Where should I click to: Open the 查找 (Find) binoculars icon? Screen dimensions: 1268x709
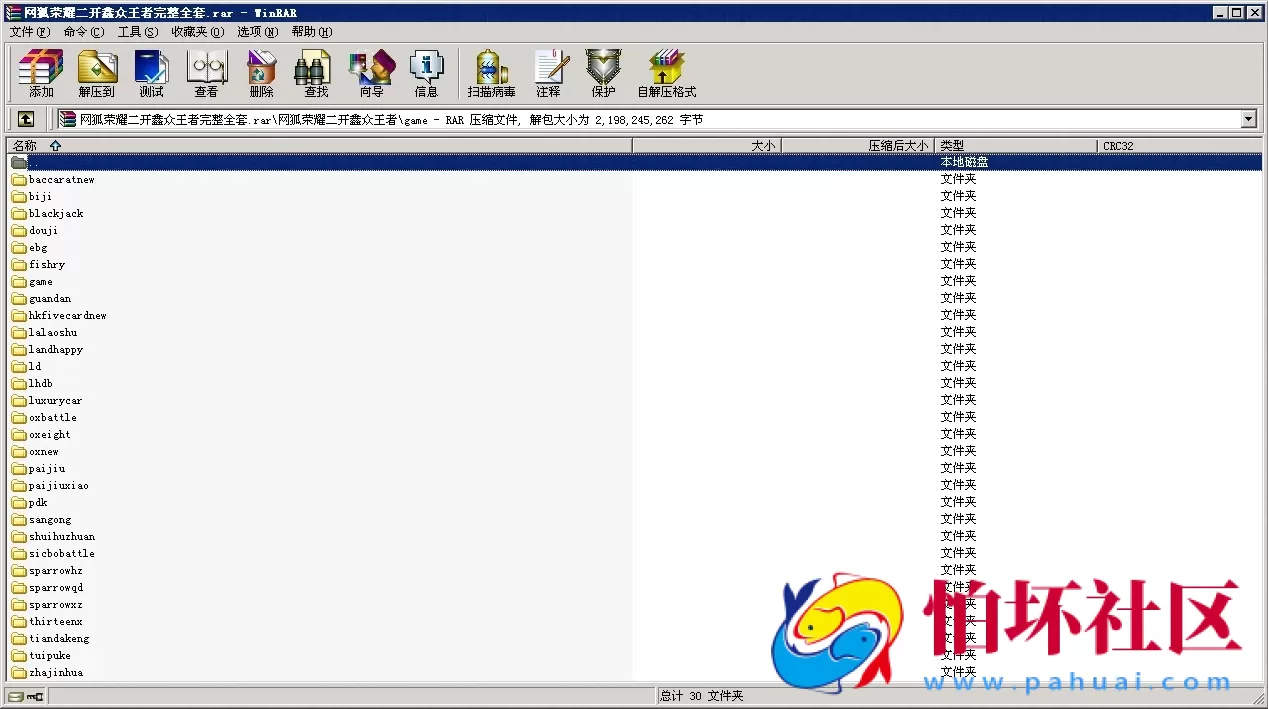click(x=316, y=74)
